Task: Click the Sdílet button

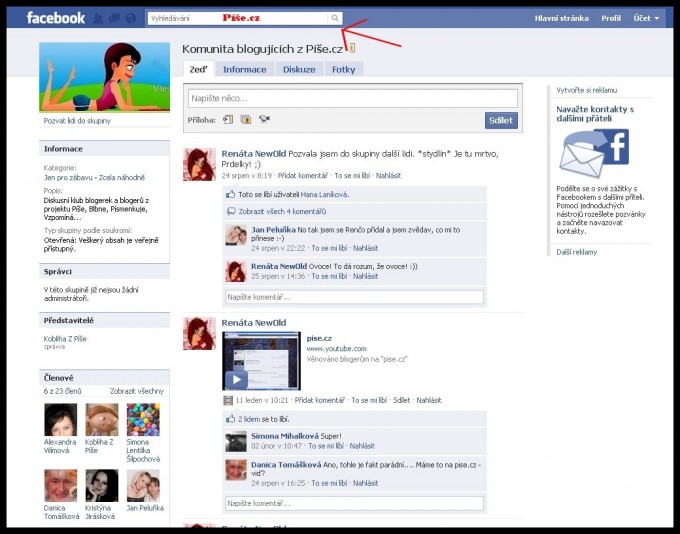Action: (501, 121)
